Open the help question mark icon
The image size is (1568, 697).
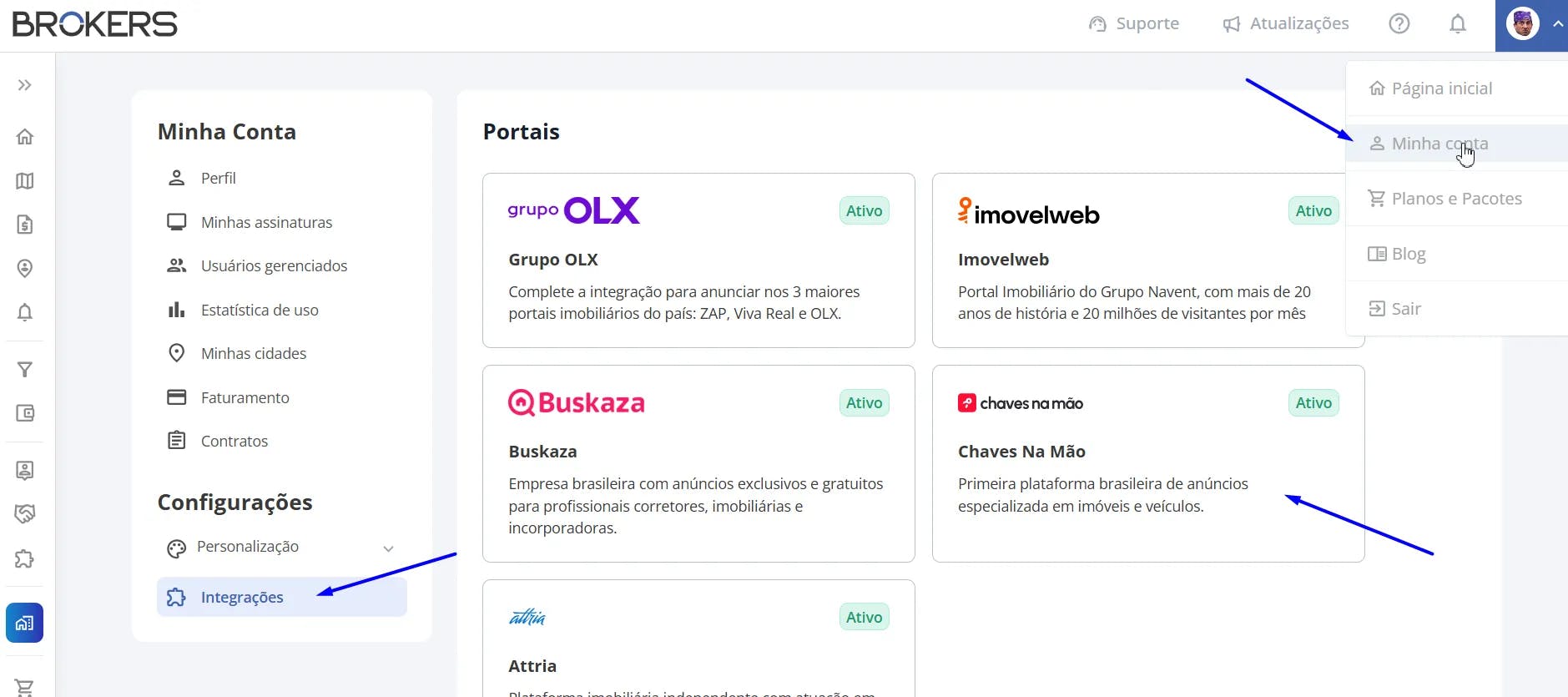click(x=1399, y=24)
